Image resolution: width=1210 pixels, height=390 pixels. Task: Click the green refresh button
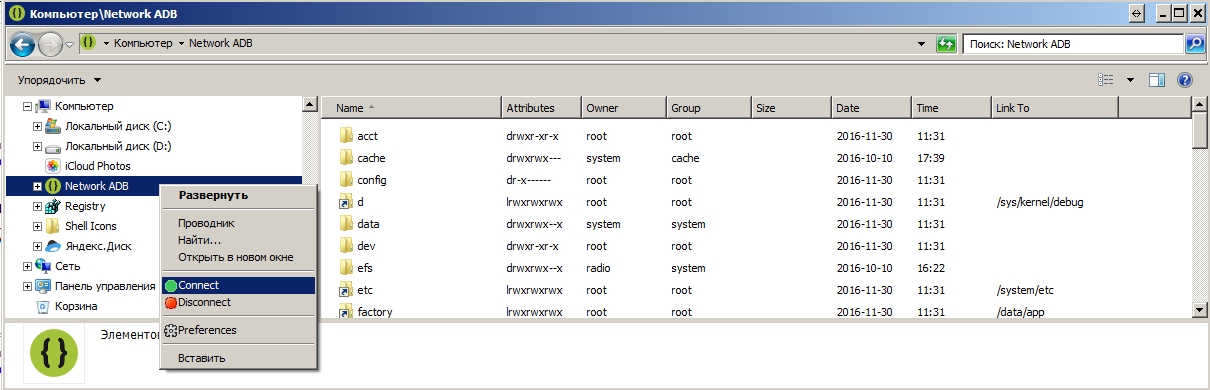pyautogui.click(x=946, y=44)
